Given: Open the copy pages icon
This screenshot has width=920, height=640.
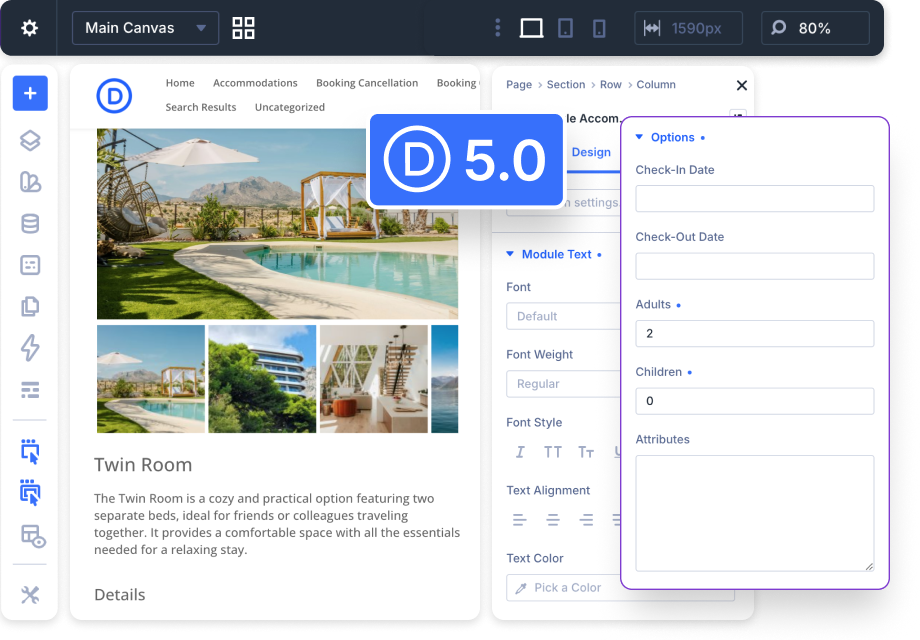Looking at the screenshot, I should (x=30, y=306).
